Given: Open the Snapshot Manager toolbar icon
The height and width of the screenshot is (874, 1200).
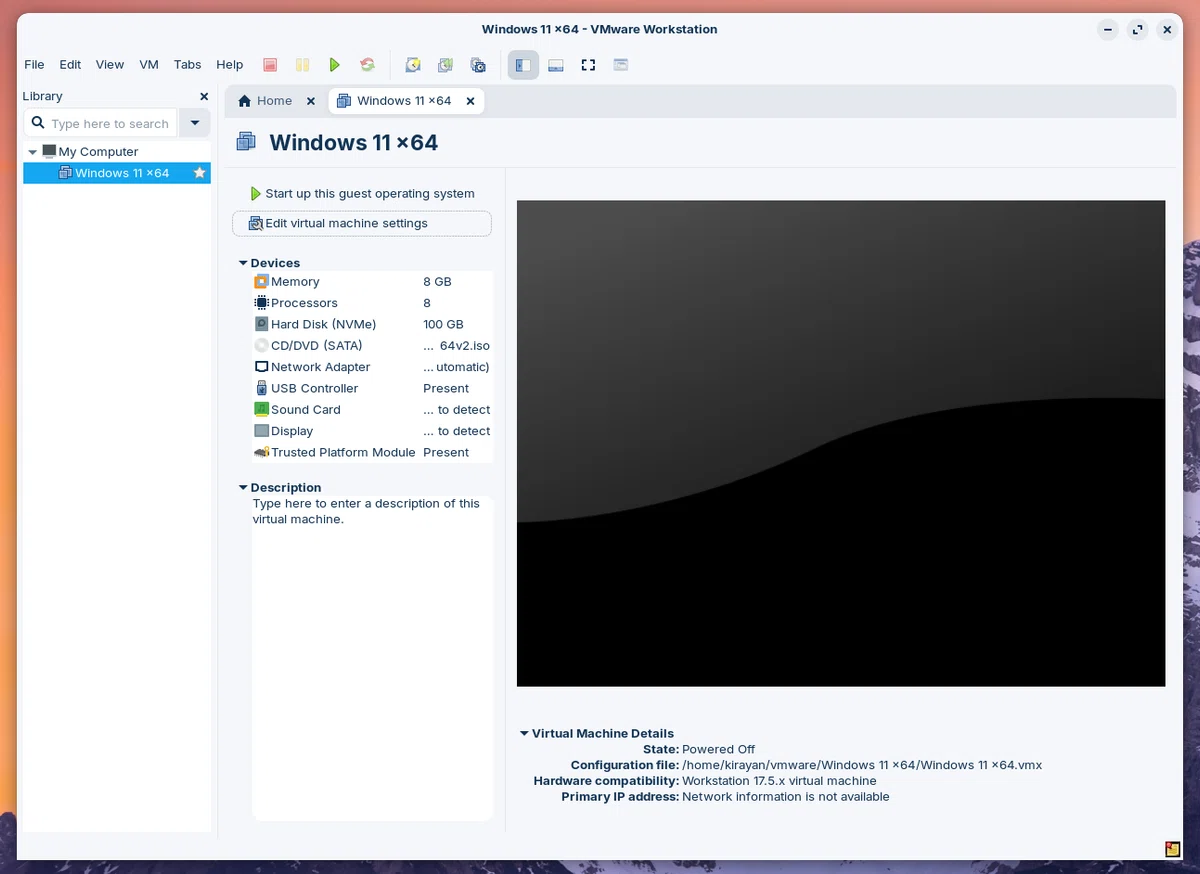Looking at the screenshot, I should pos(478,65).
